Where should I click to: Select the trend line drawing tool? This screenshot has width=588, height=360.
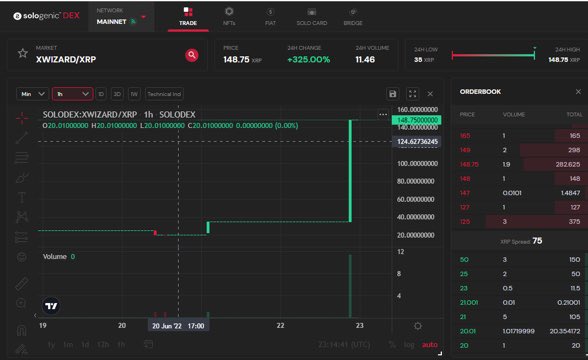22,138
